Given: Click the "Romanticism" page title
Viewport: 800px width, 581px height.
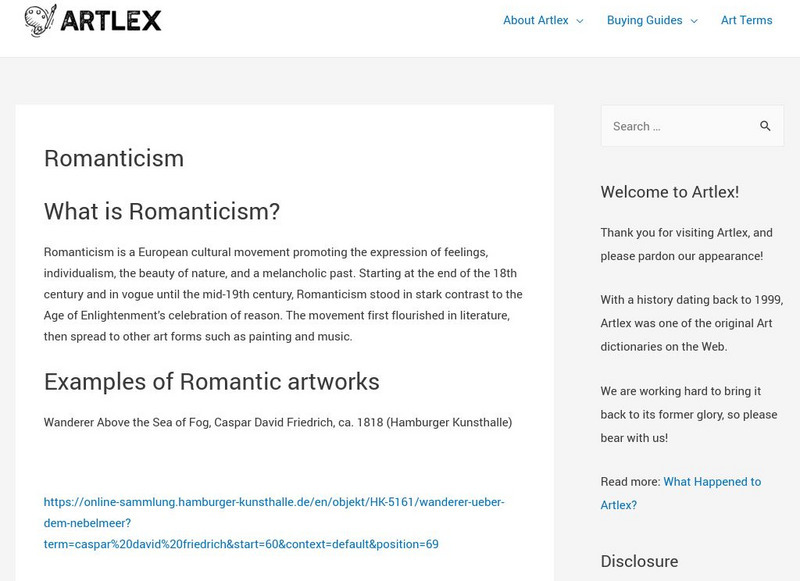Looking at the screenshot, I should 112,157.
